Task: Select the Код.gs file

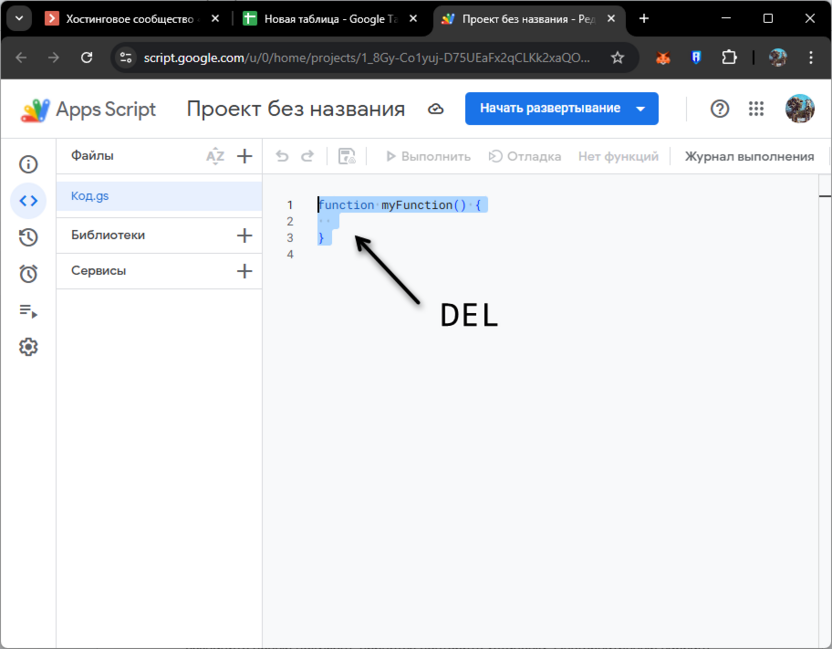Action: pos(90,196)
